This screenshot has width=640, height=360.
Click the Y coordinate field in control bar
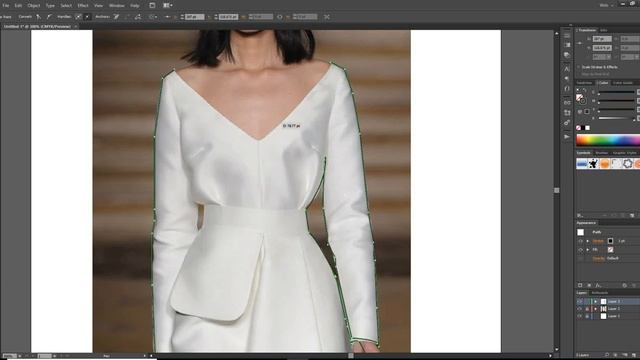click(x=228, y=17)
